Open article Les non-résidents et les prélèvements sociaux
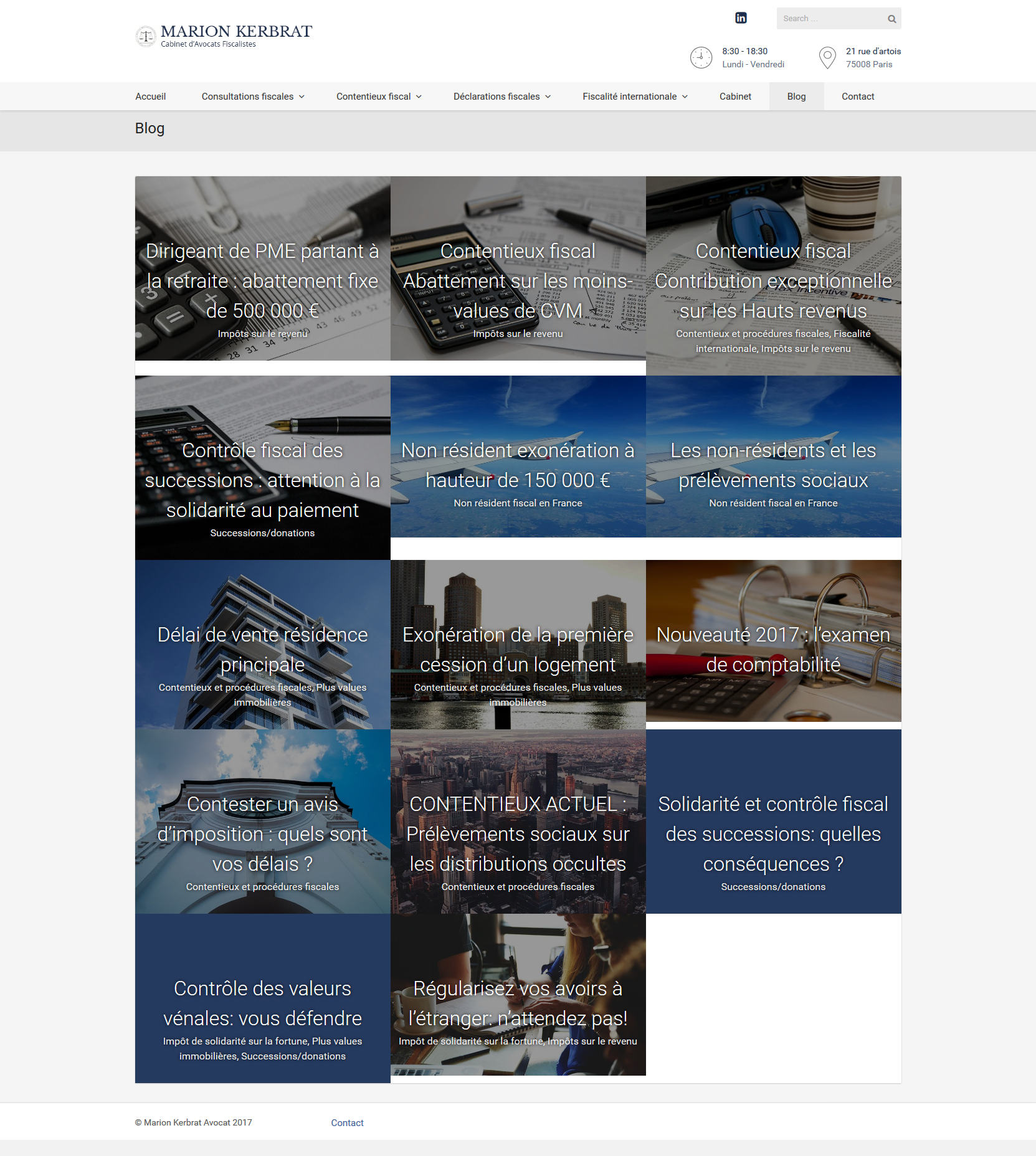This screenshot has width=1036, height=1156. tap(773, 465)
